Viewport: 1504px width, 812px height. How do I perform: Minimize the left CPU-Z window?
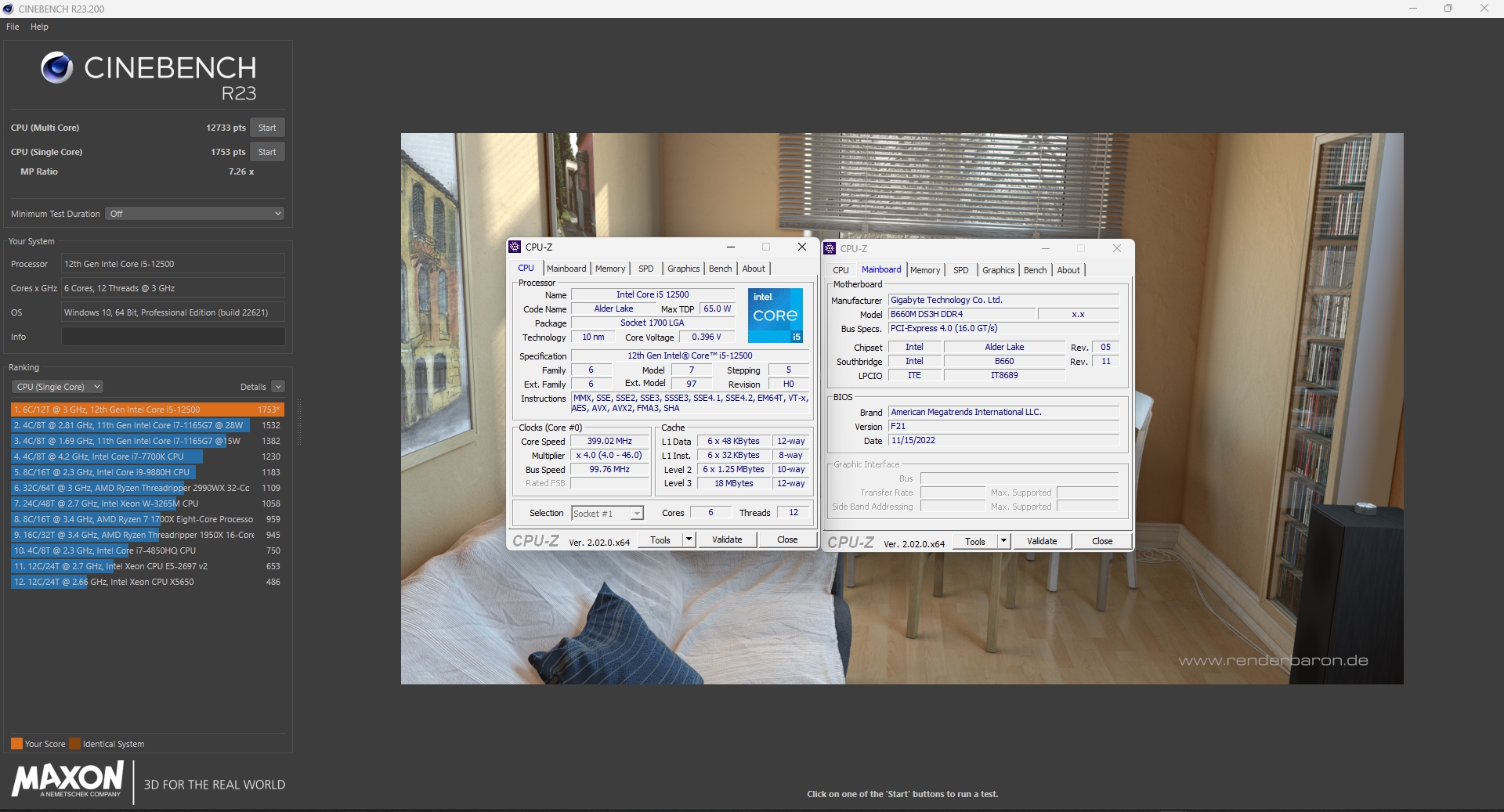(x=730, y=247)
